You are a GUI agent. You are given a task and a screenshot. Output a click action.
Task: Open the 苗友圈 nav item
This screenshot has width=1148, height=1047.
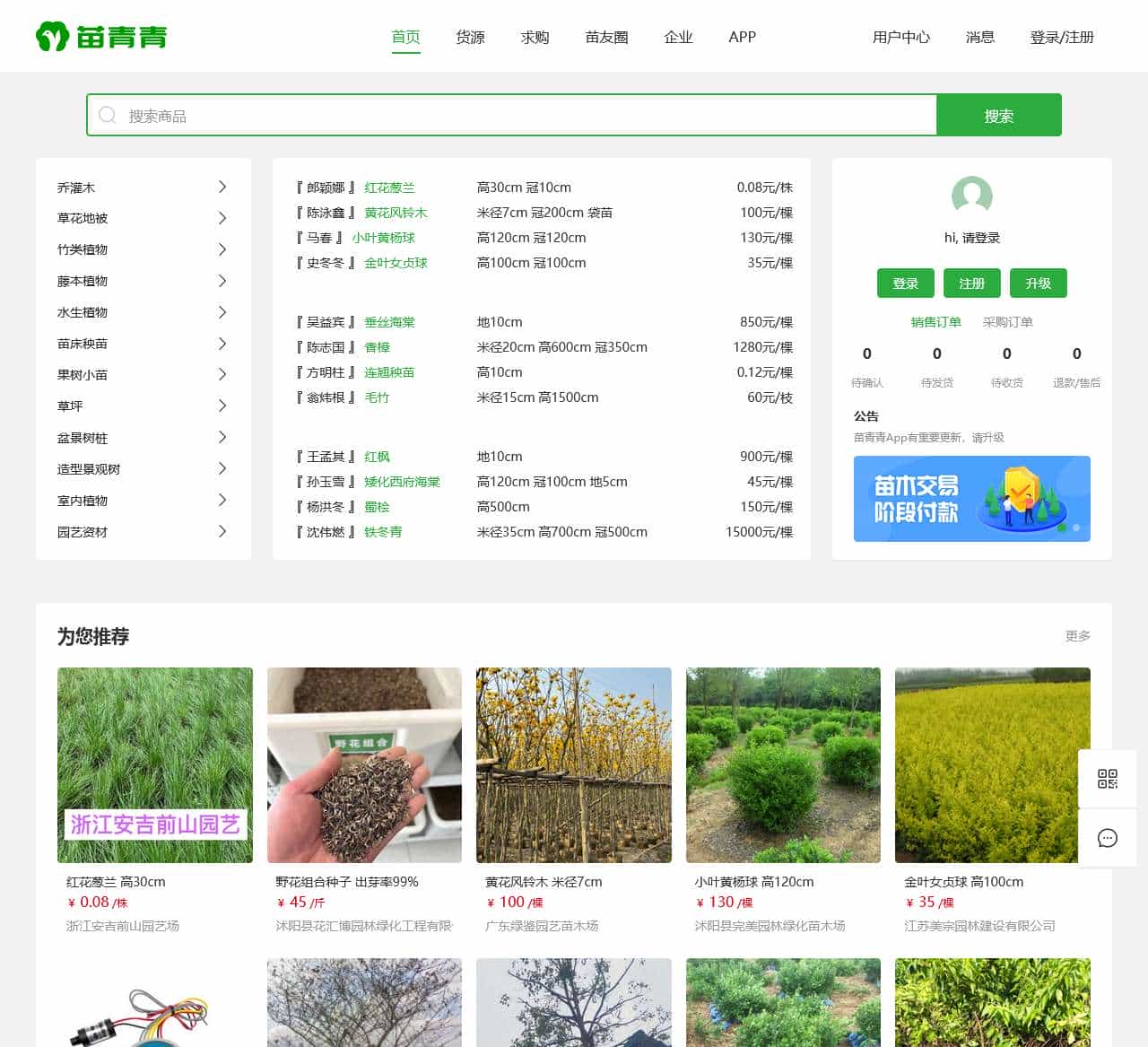click(x=606, y=37)
